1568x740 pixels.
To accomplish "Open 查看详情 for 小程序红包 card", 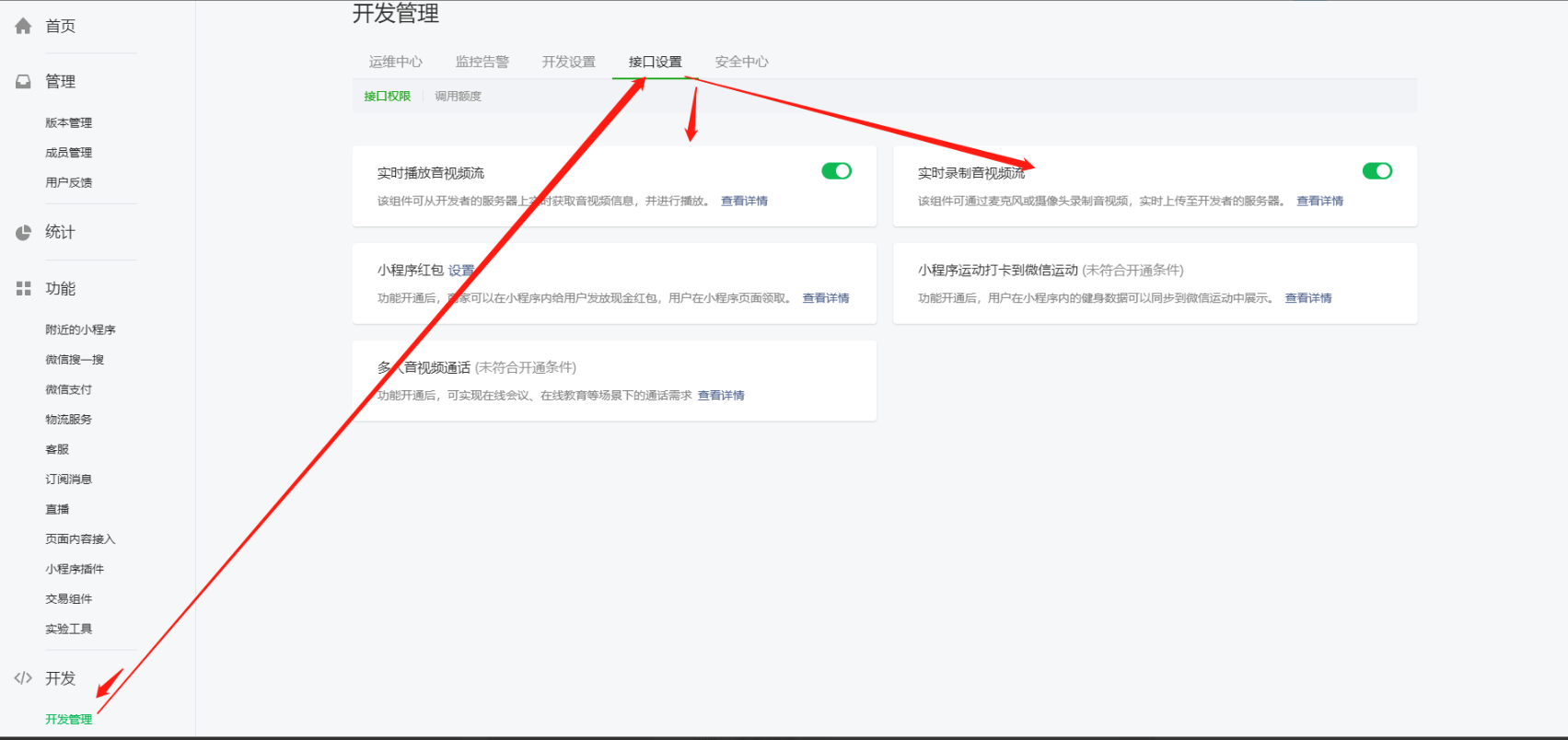I will pos(826,298).
